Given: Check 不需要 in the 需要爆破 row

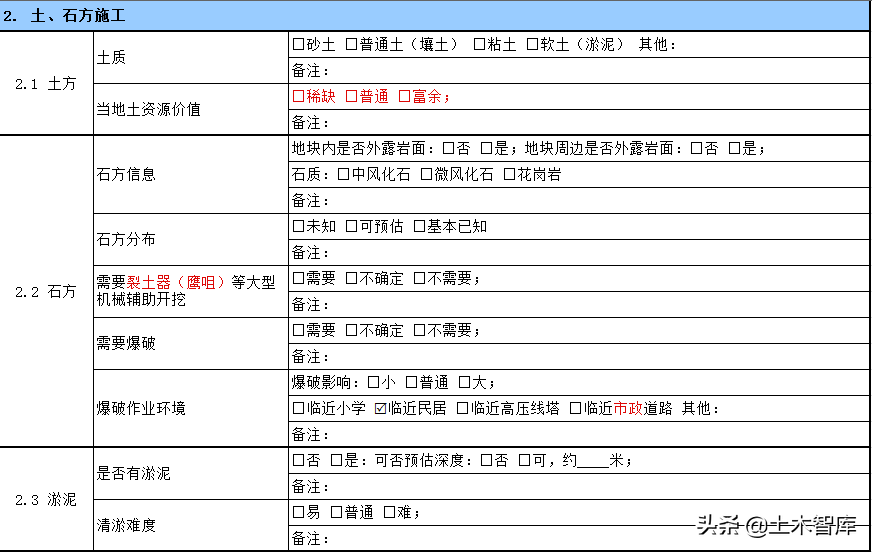Looking at the screenshot, I should pyautogui.click(x=419, y=330).
